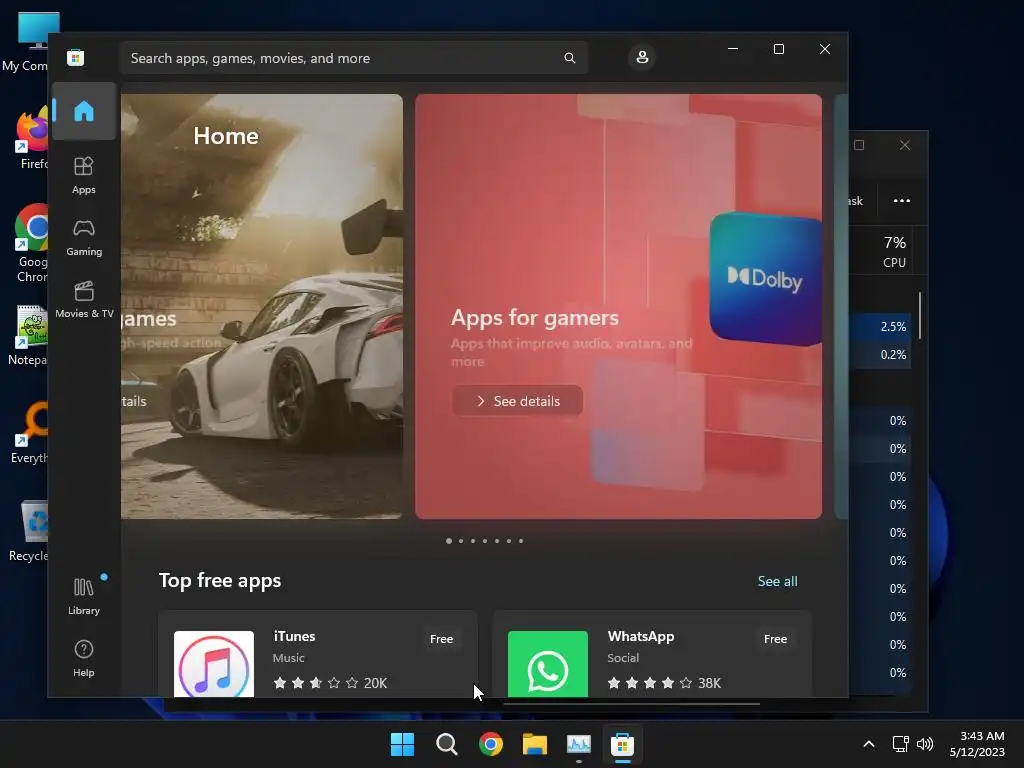This screenshot has height=768, width=1024.
Task: Select the Everything desktop shortcut
Action: click(x=29, y=432)
